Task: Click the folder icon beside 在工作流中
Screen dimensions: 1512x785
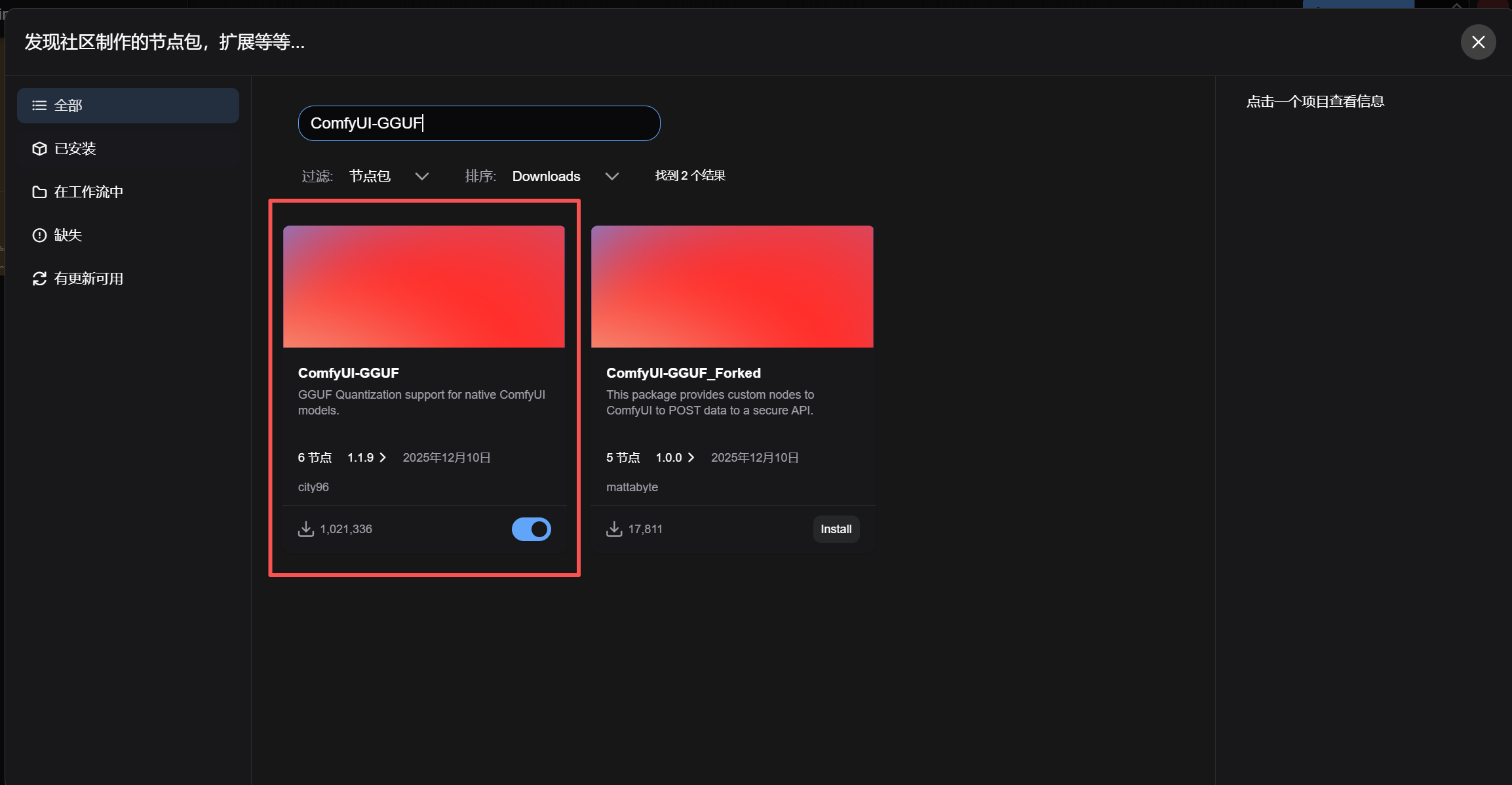Action: coord(39,192)
